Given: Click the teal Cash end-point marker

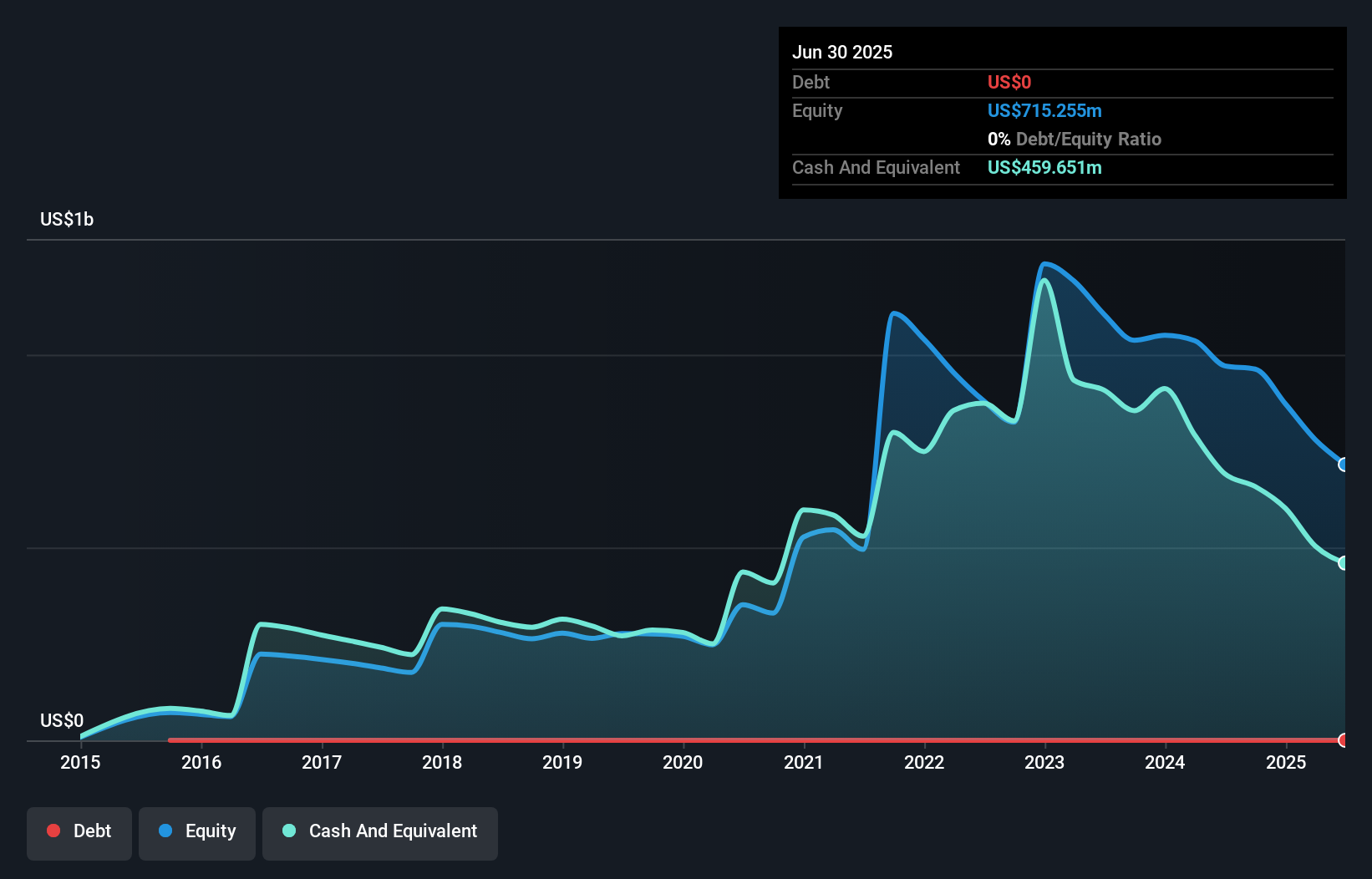Looking at the screenshot, I should pos(1343,563).
